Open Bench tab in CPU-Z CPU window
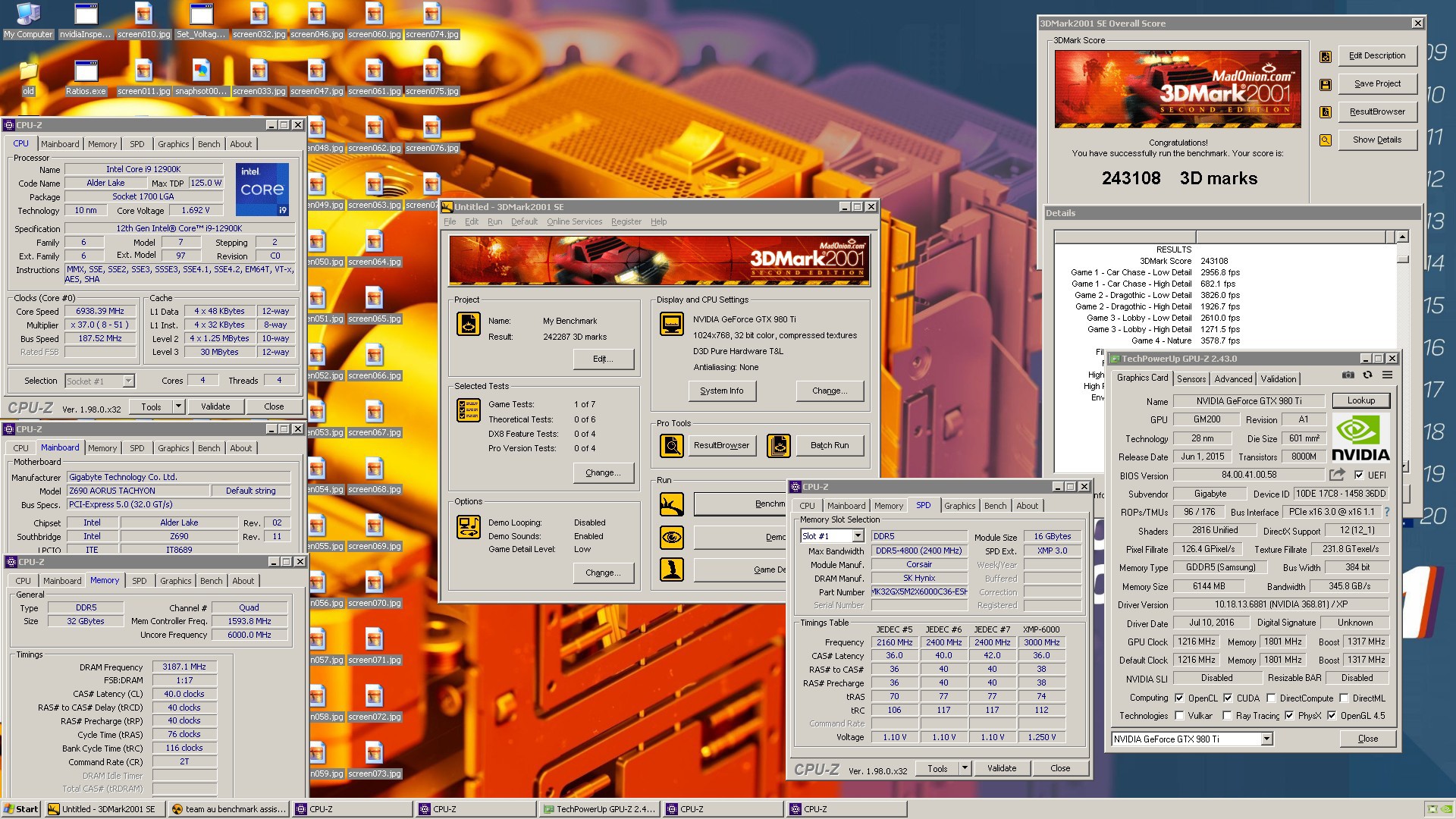The width and height of the screenshot is (1456, 819). point(209,144)
